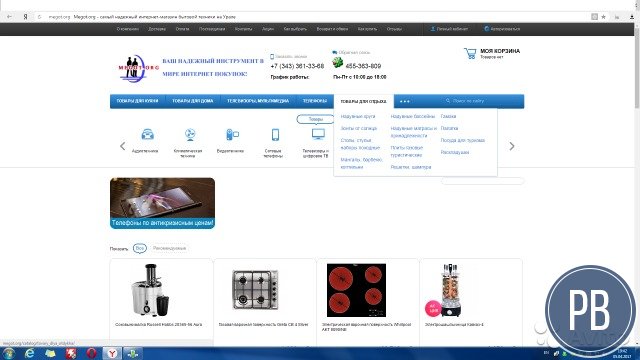Open the electric shashlik maker image
The width and height of the screenshot is (640, 360).
click(x=451, y=290)
